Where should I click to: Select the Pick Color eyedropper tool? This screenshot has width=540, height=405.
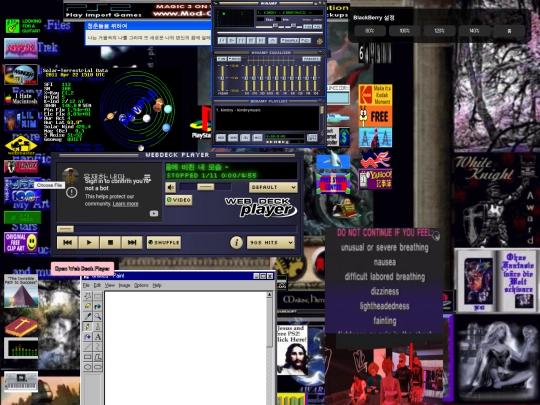point(88,316)
